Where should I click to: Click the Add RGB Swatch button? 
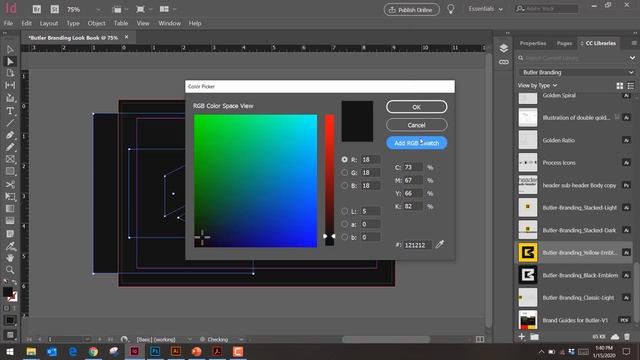pyautogui.click(x=417, y=143)
